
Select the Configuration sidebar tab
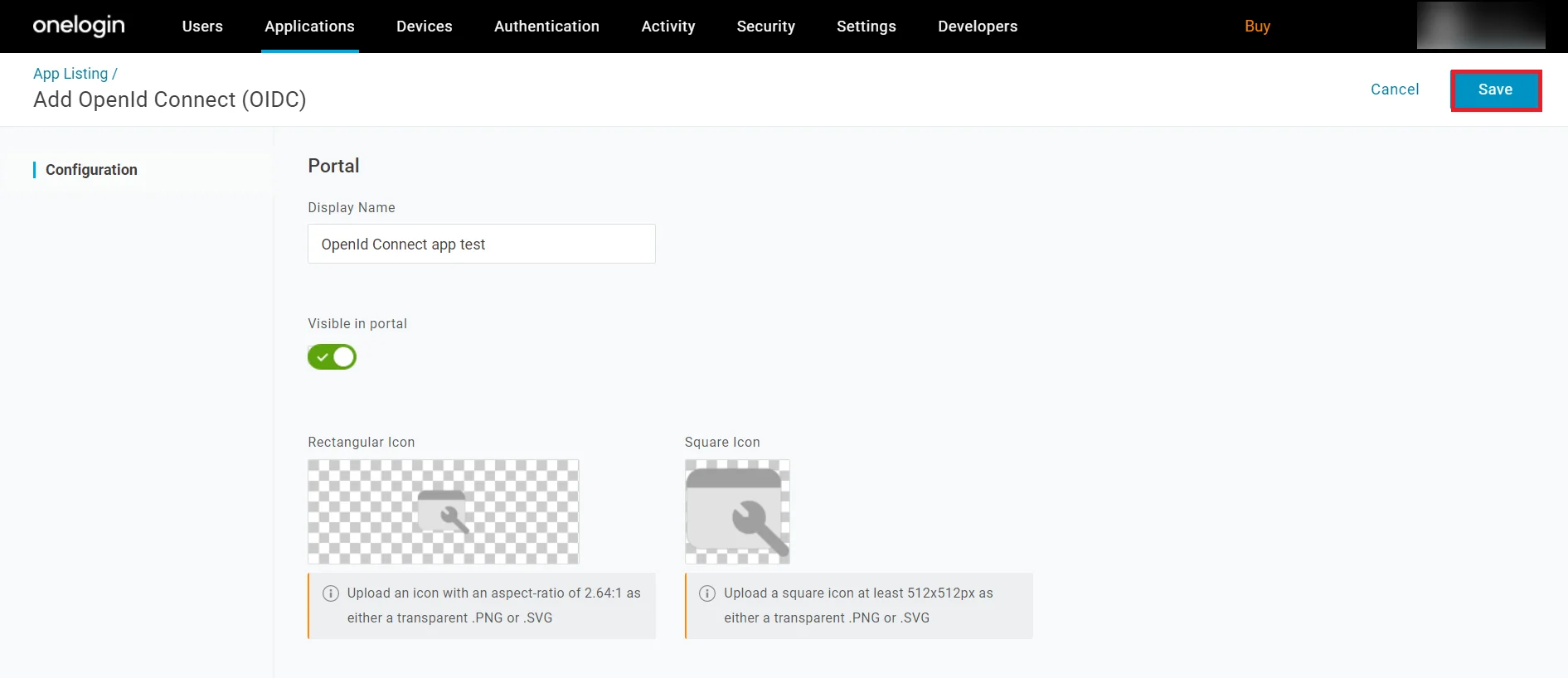[x=91, y=170]
